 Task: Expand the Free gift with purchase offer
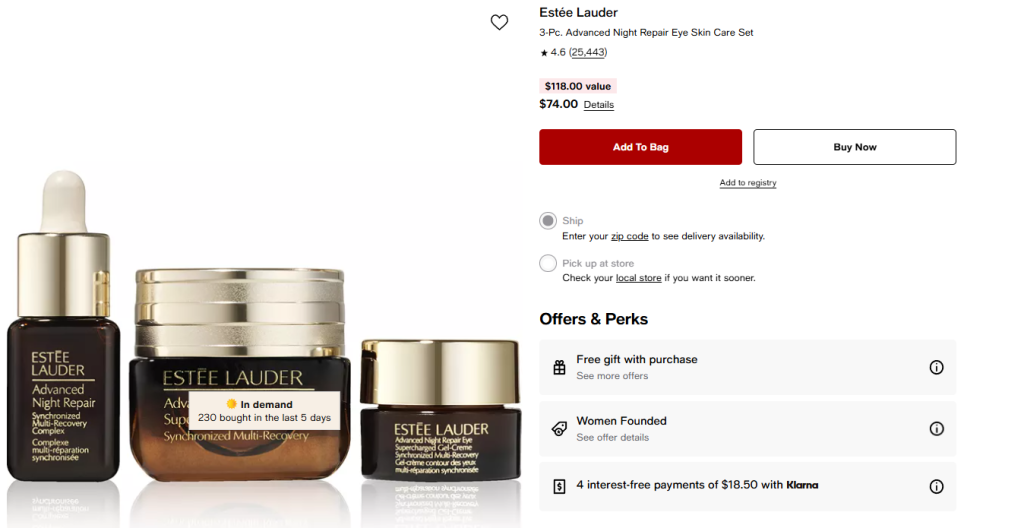point(748,367)
